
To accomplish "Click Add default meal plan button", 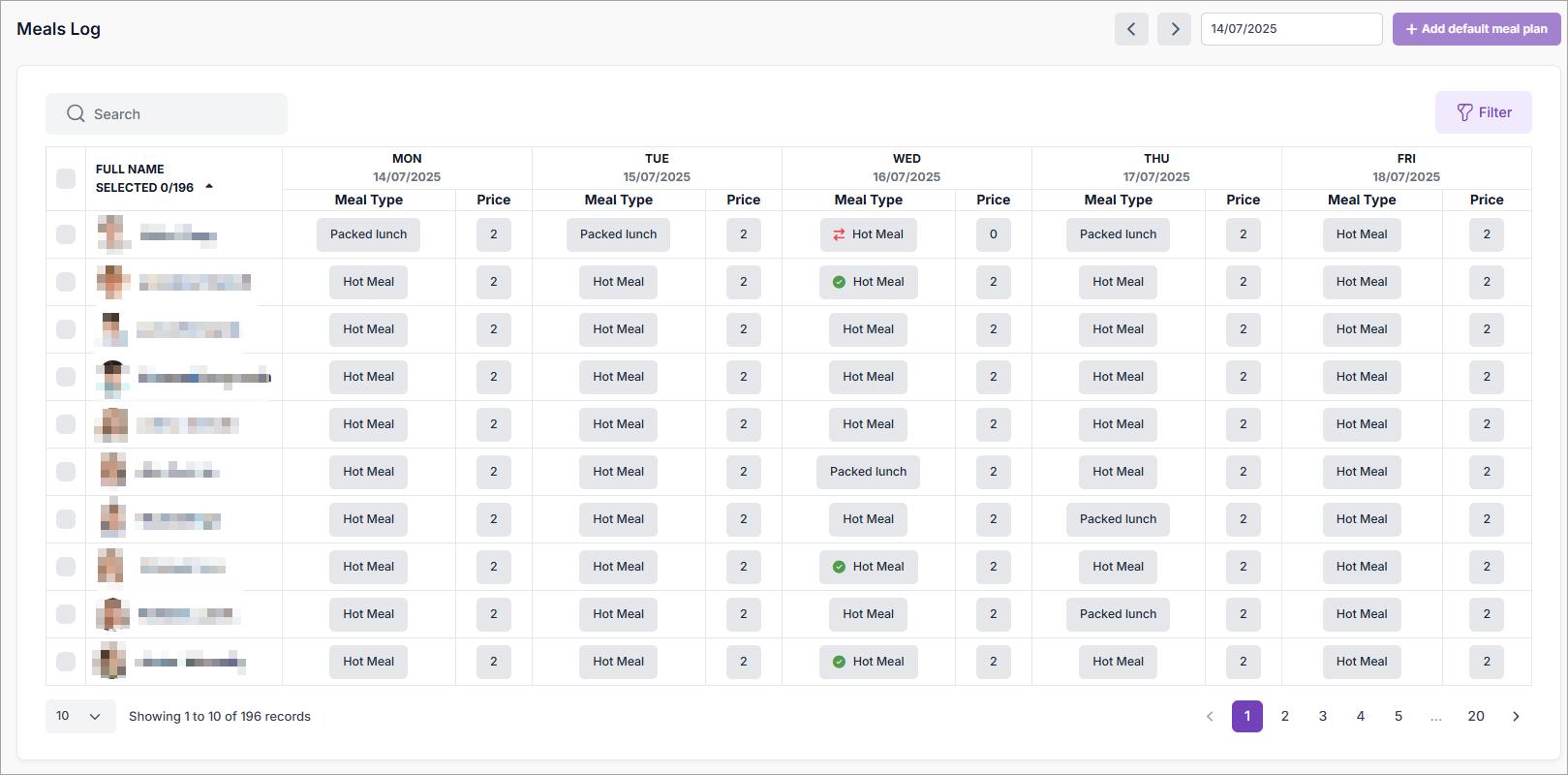I will tap(1476, 29).
